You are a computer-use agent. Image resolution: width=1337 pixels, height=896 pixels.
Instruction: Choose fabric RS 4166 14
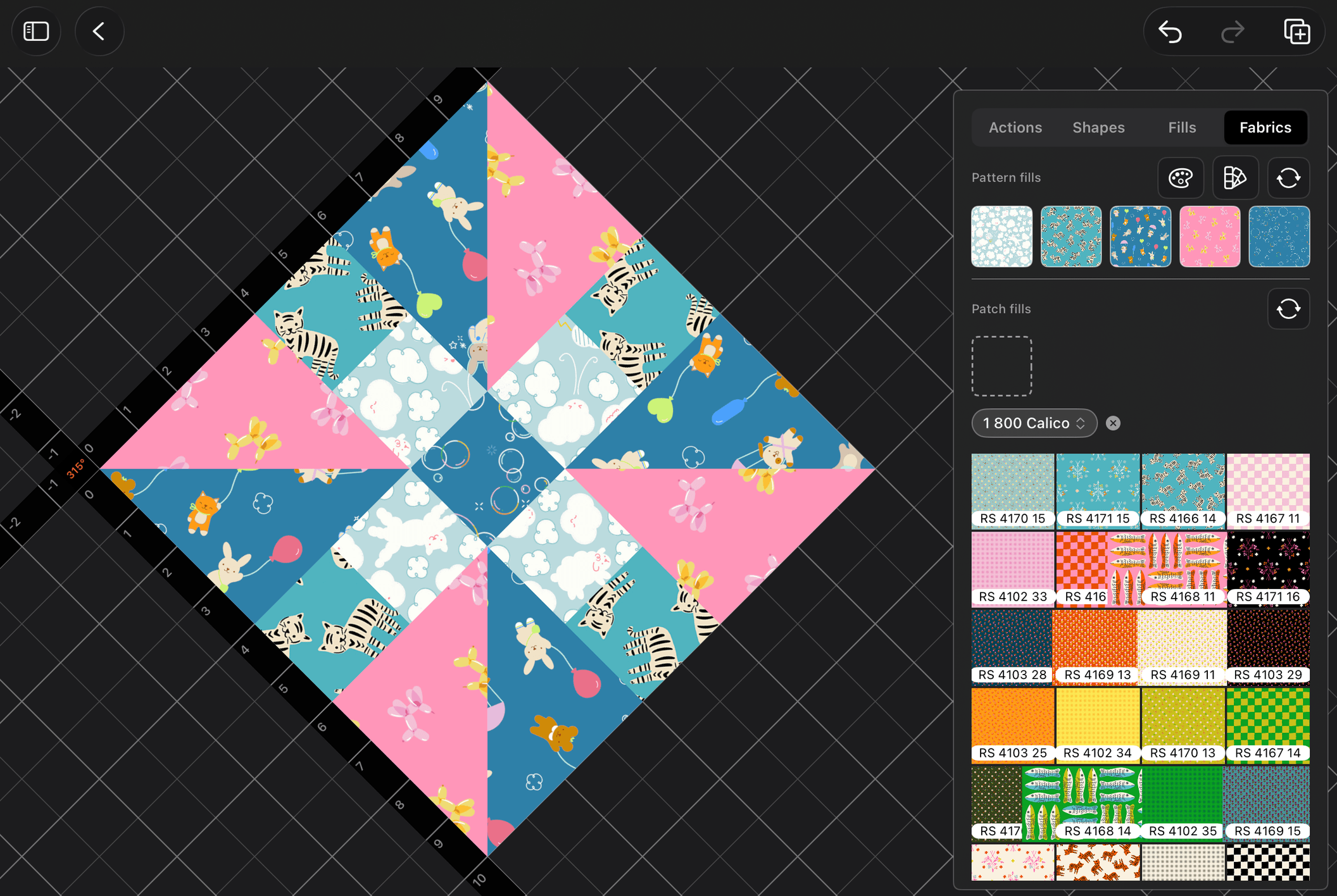coord(1183,491)
